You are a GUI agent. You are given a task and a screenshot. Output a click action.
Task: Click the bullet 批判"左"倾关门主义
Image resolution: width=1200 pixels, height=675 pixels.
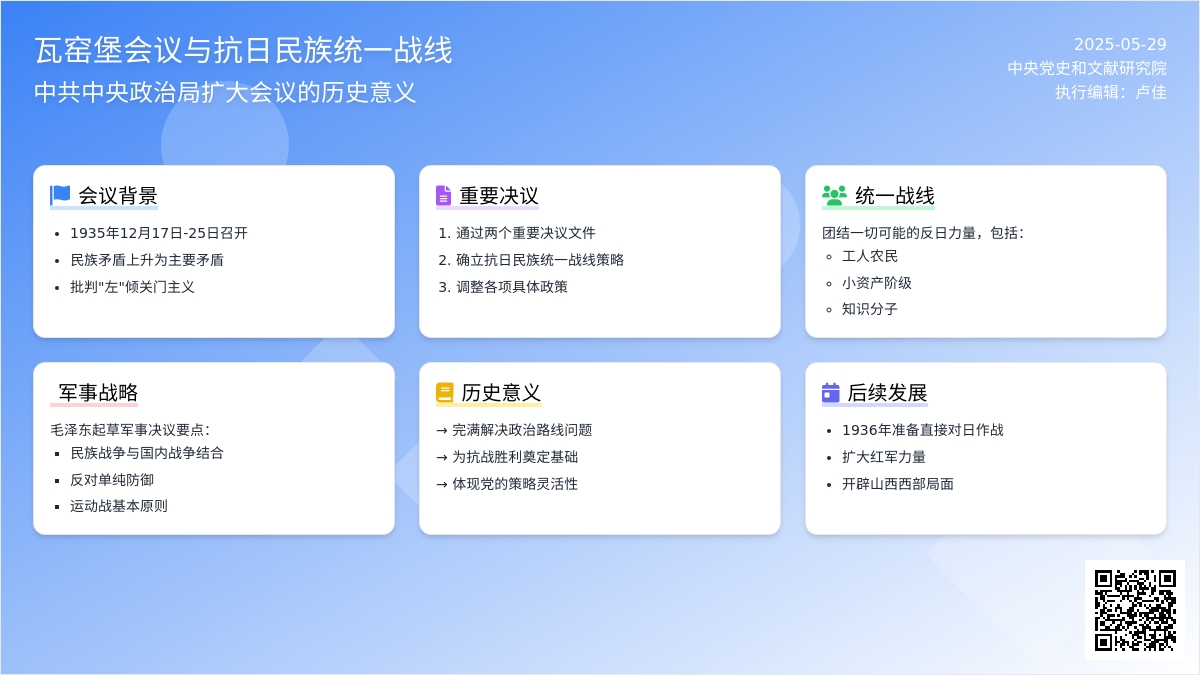pos(132,287)
